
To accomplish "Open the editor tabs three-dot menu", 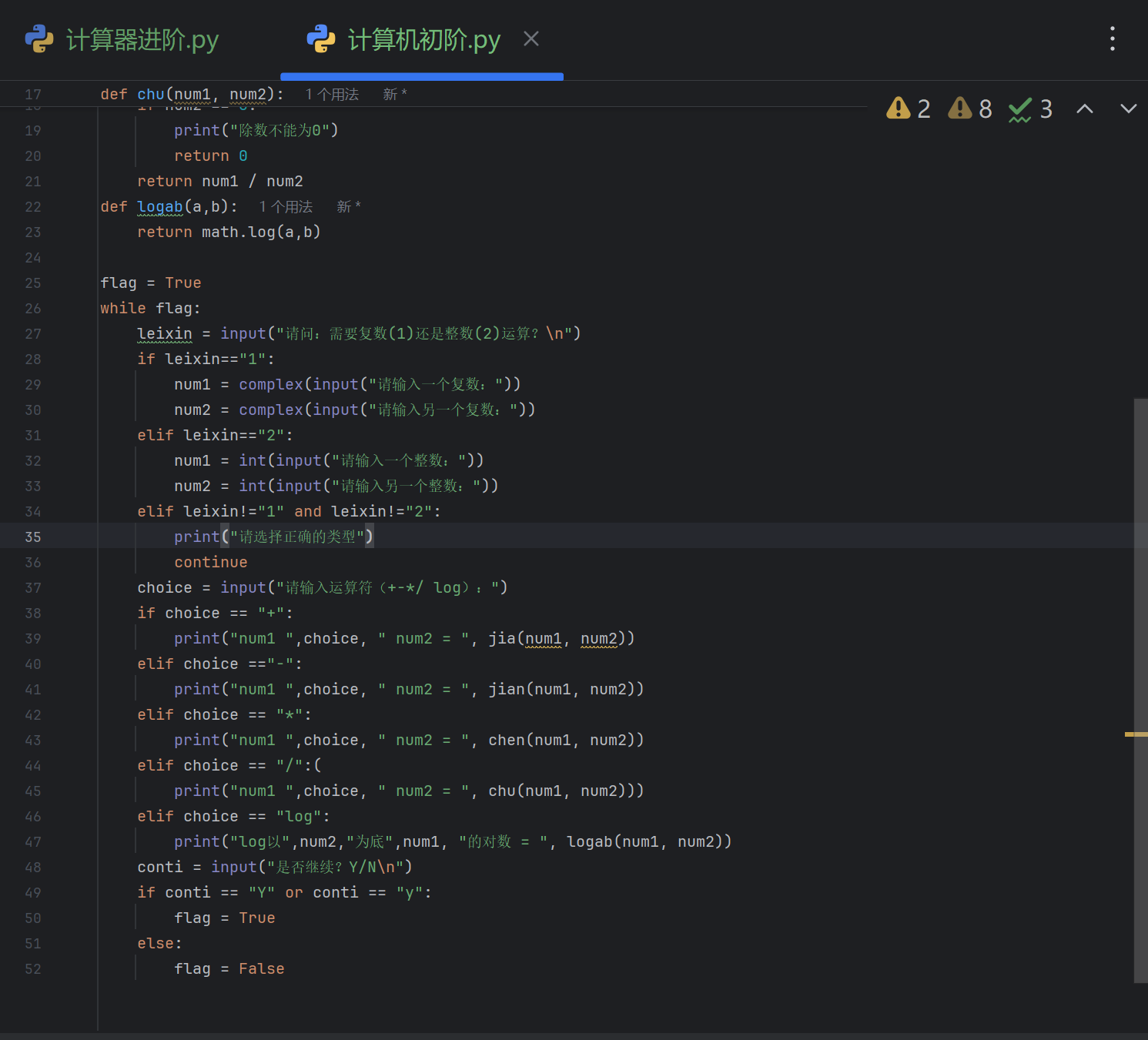I will tap(1113, 38).
